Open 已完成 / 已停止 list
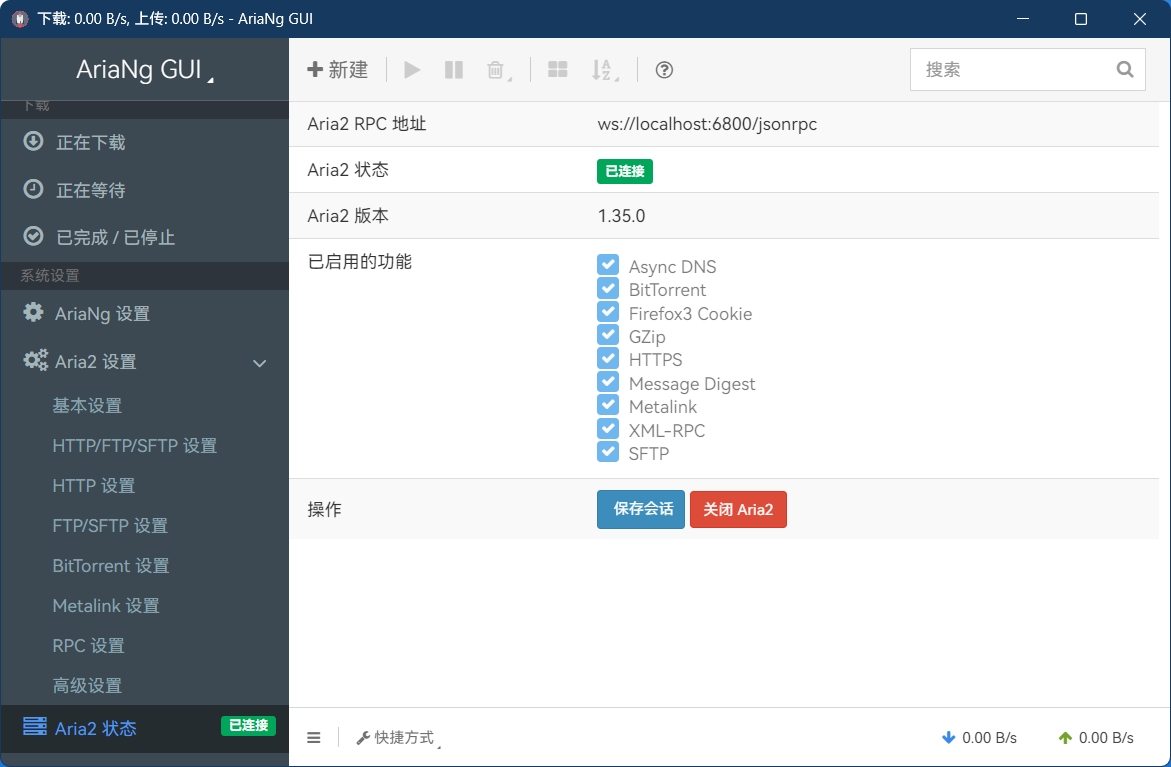Screen dimensions: 1171x767 pyautogui.click(x=144, y=237)
